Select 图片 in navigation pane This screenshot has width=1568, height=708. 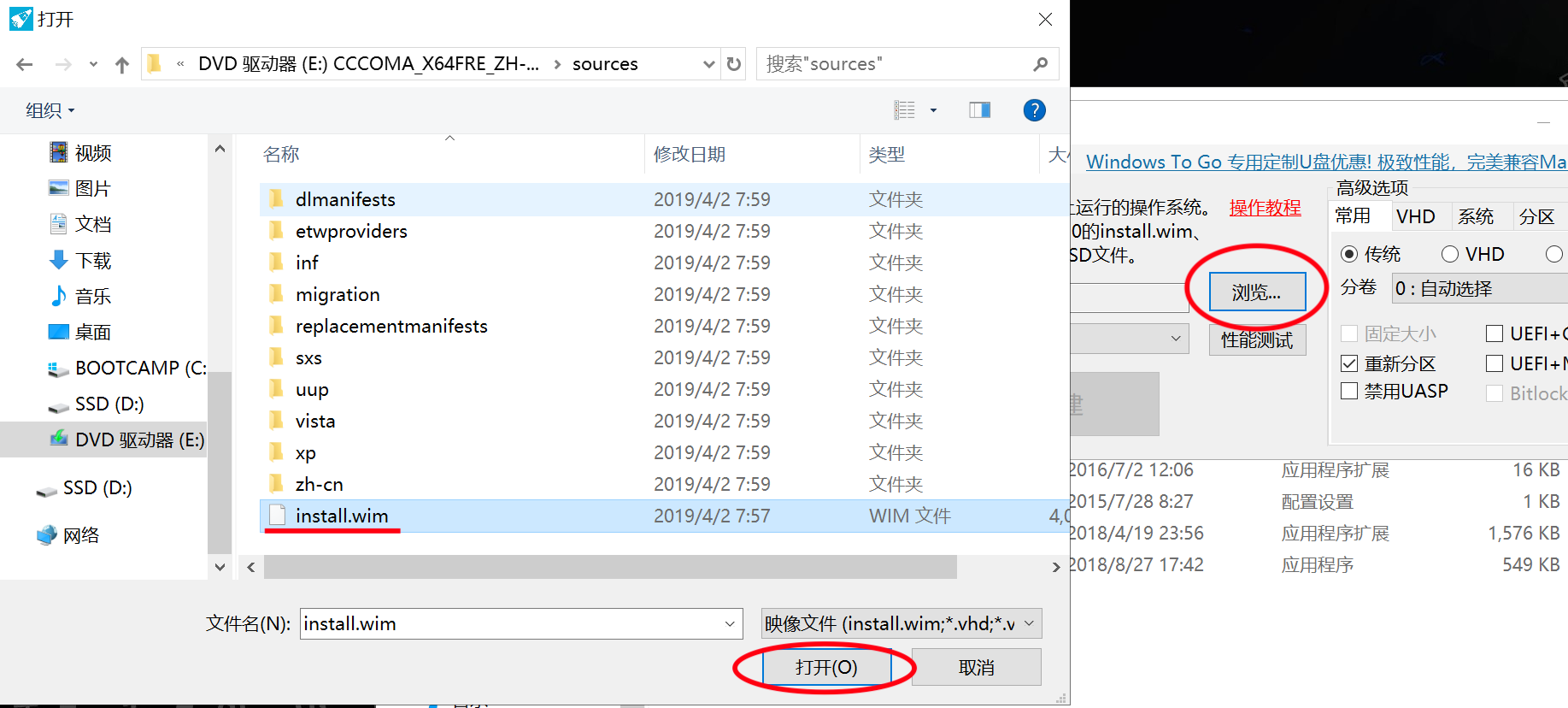click(93, 189)
